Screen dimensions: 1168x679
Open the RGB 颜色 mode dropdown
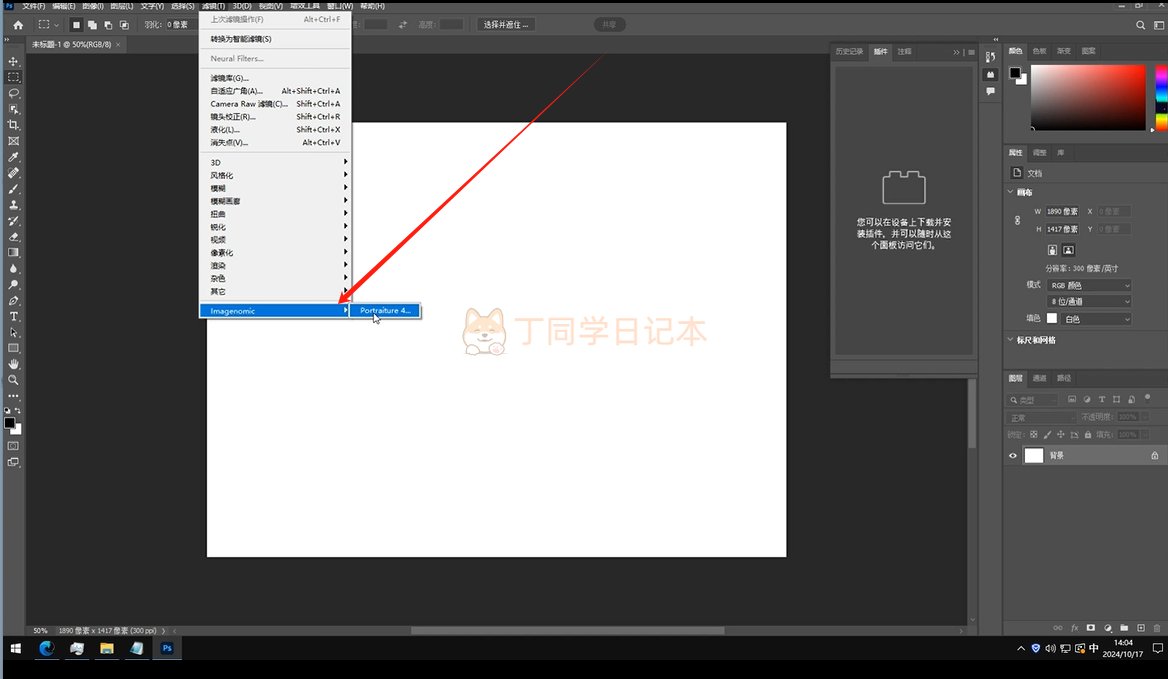click(1089, 285)
